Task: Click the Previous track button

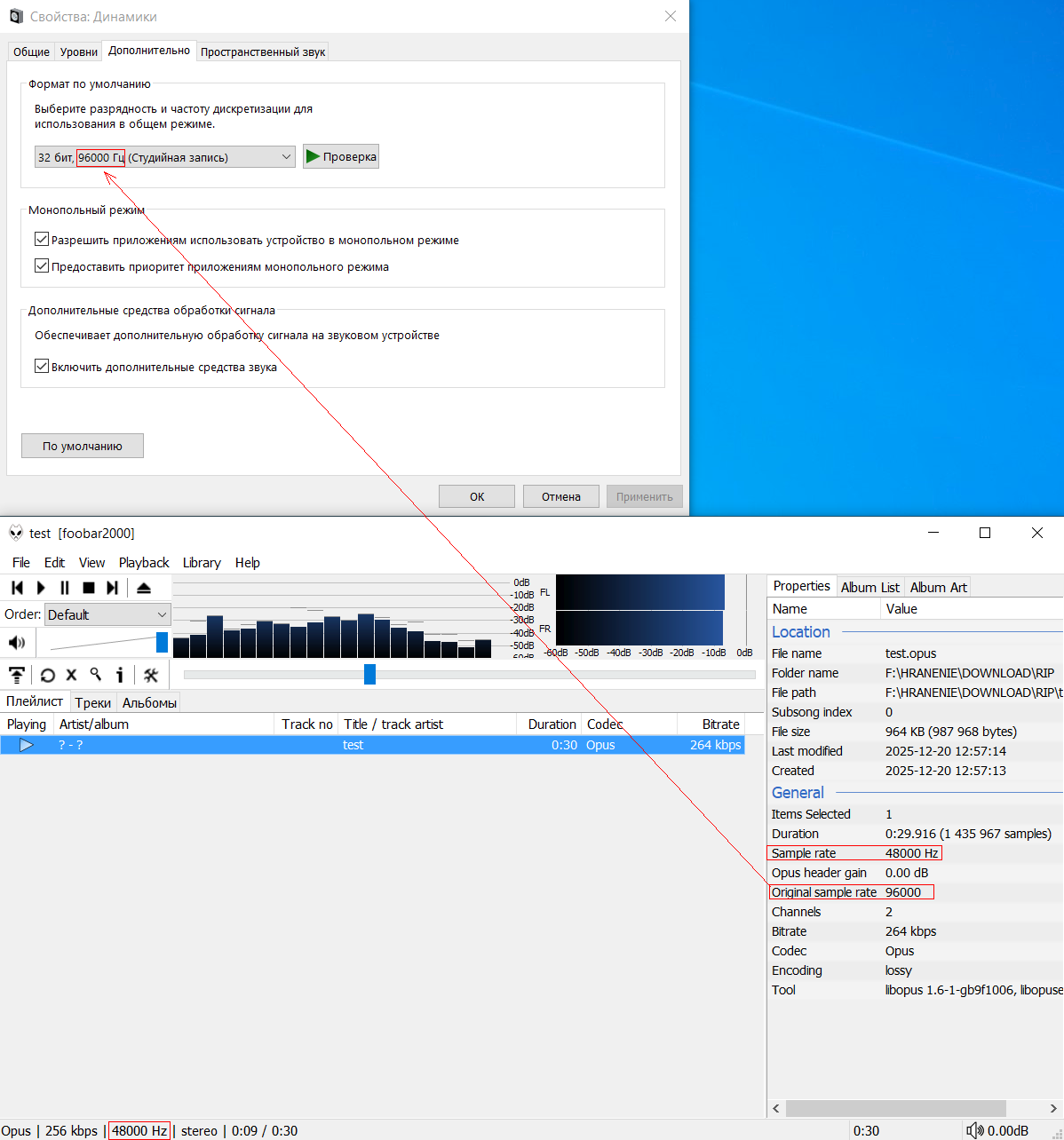Action: tap(17, 588)
